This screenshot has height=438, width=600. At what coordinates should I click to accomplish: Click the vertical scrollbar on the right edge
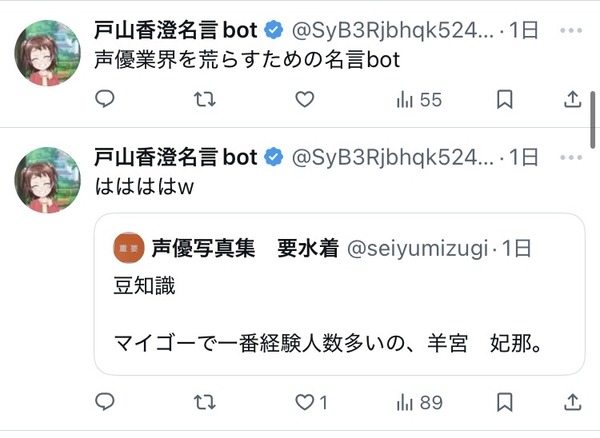click(593, 119)
